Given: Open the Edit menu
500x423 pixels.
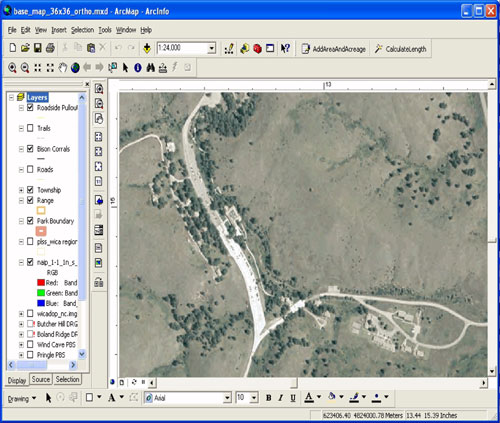Looking at the screenshot, I should [25, 30].
